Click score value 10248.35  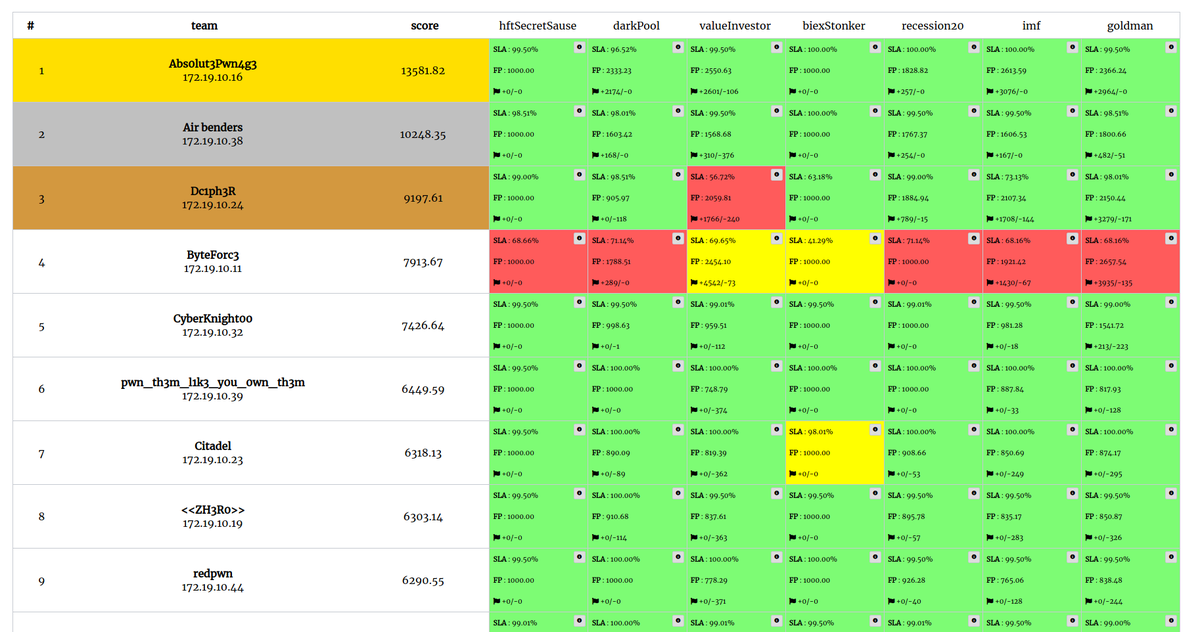tap(423, 134)
